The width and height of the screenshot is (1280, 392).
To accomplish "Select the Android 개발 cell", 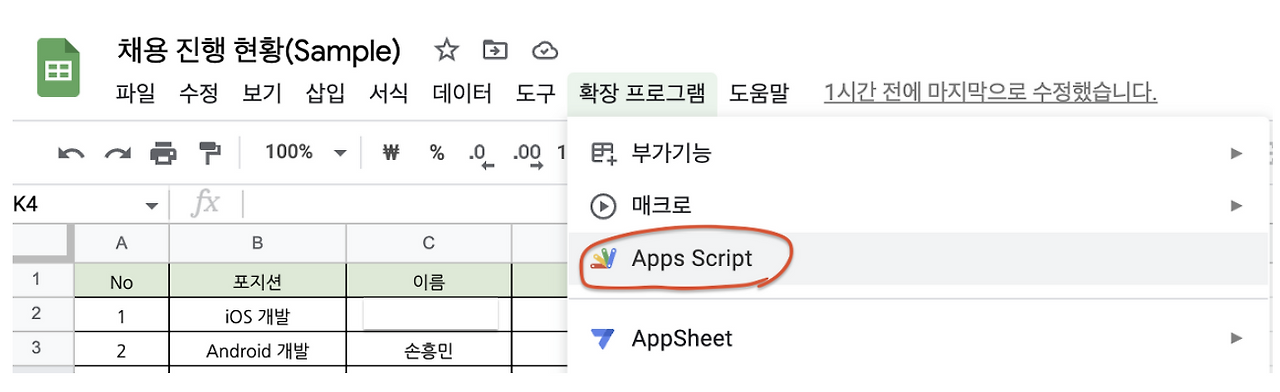I will (257, 351).
